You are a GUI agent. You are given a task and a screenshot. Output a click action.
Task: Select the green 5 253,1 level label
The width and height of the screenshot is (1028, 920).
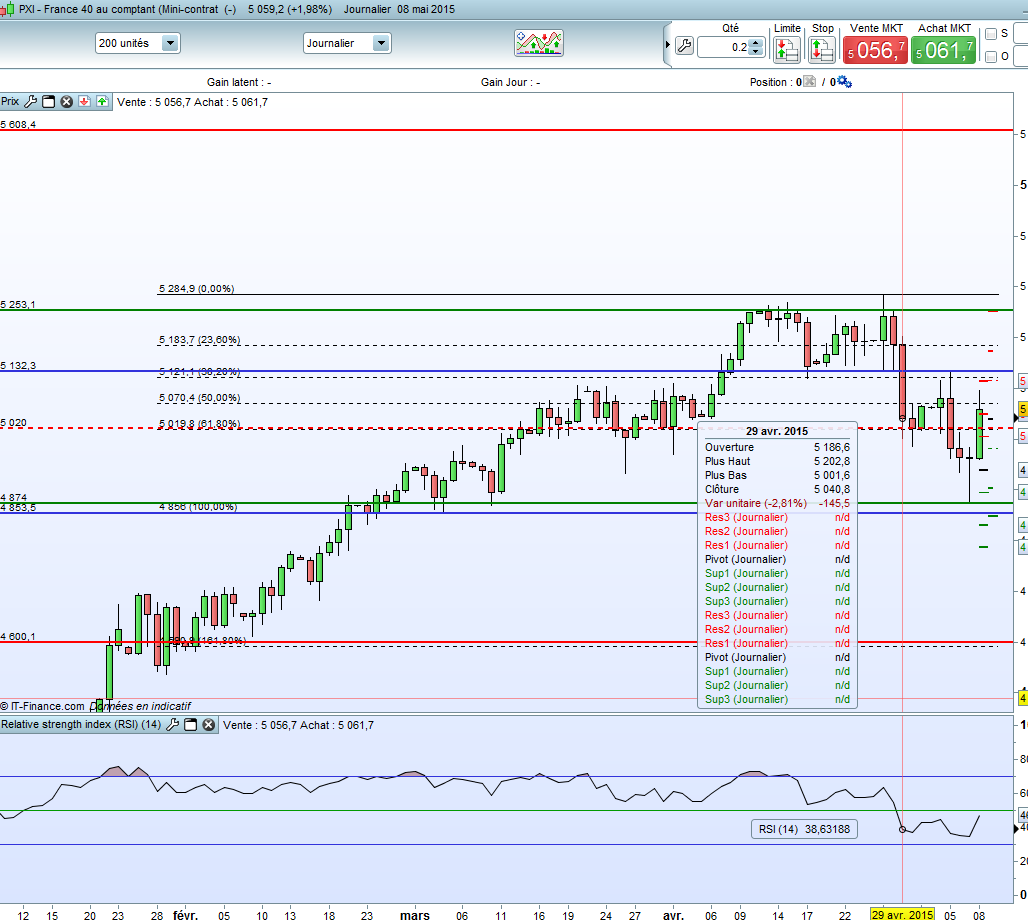[x=18, y=304]
